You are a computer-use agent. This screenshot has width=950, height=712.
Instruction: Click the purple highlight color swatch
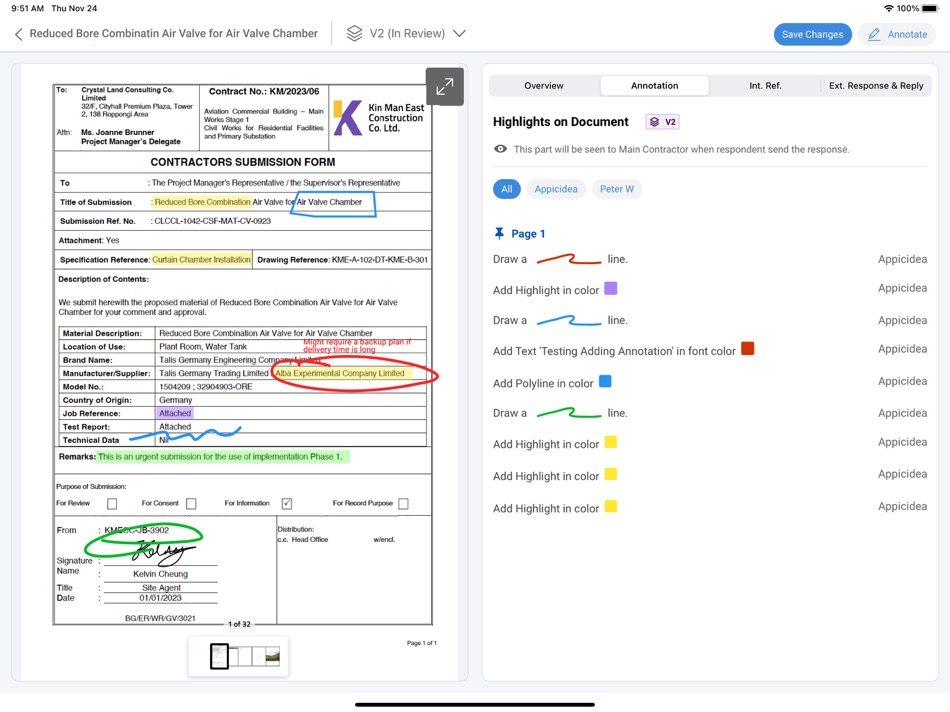click(x=611, y=288)
